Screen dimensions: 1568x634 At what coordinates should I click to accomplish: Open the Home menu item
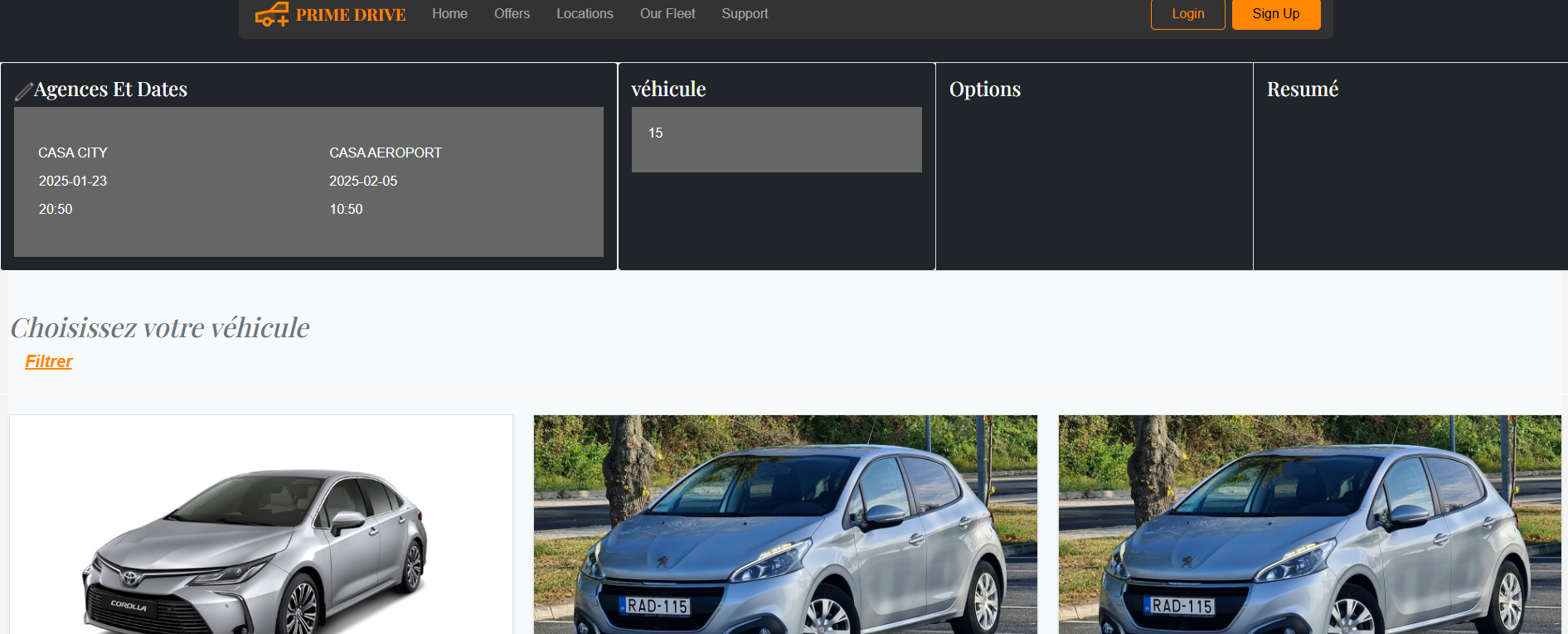point(449,14)
